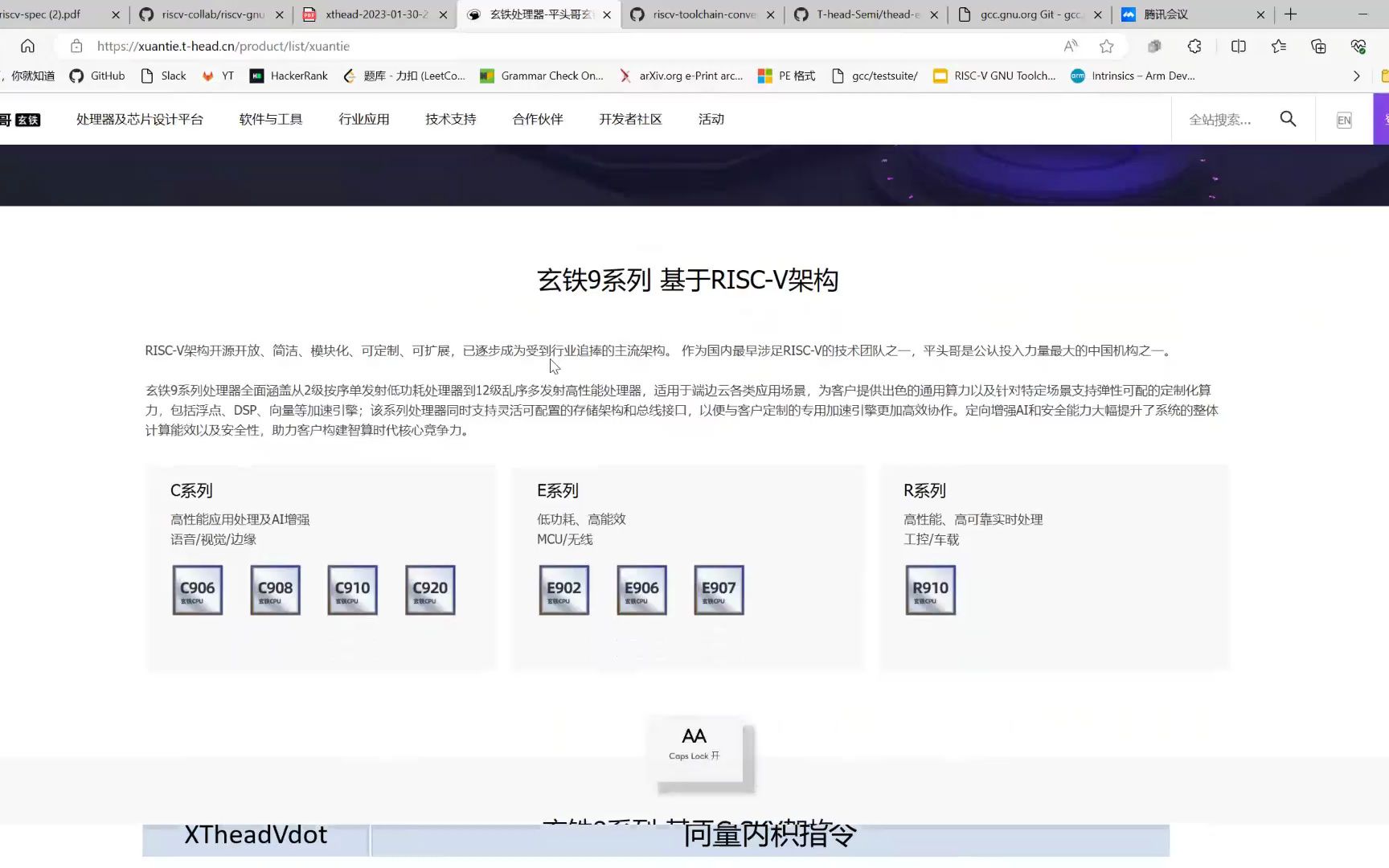Open the Collections icon
This screenshot has height=868, width=1389.
click(x=1318, y=46)
